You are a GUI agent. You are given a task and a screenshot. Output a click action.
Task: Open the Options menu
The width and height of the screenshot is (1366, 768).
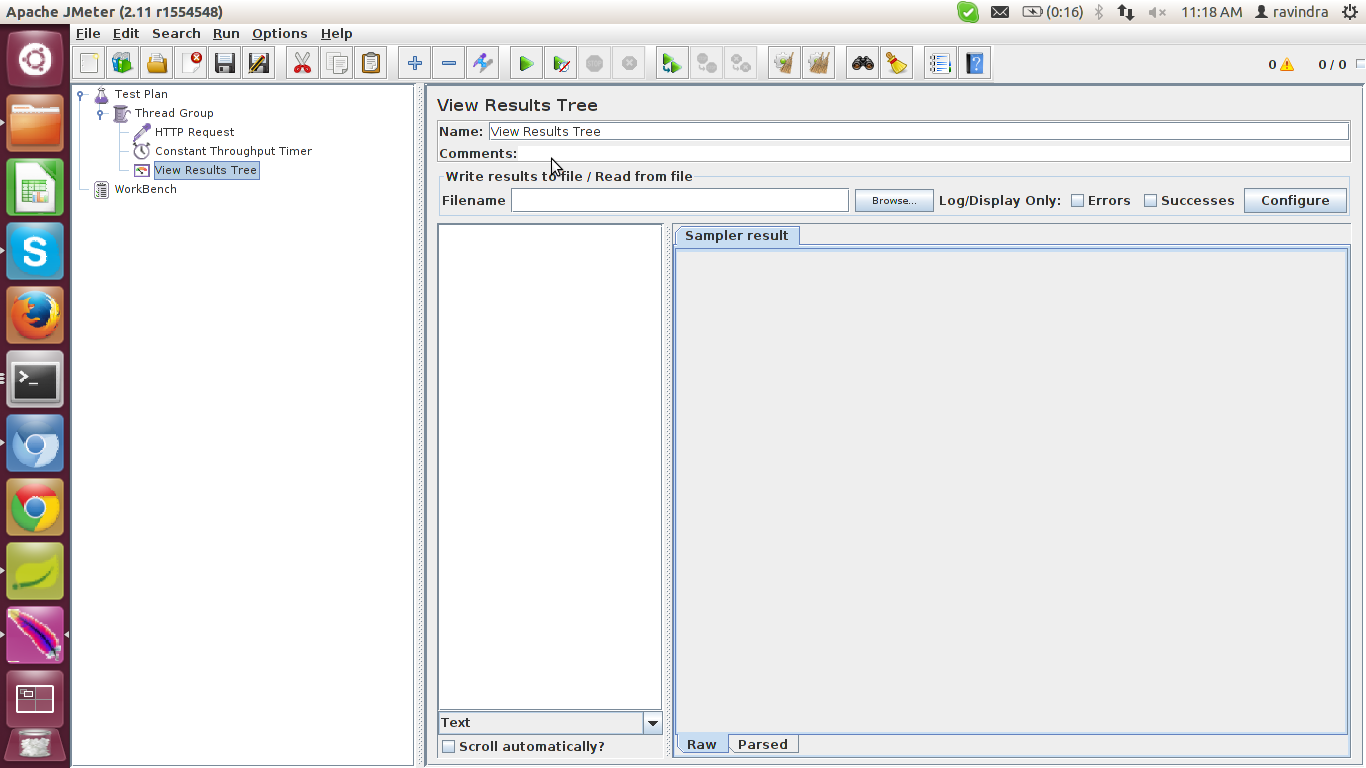click(x=280, y=34)
